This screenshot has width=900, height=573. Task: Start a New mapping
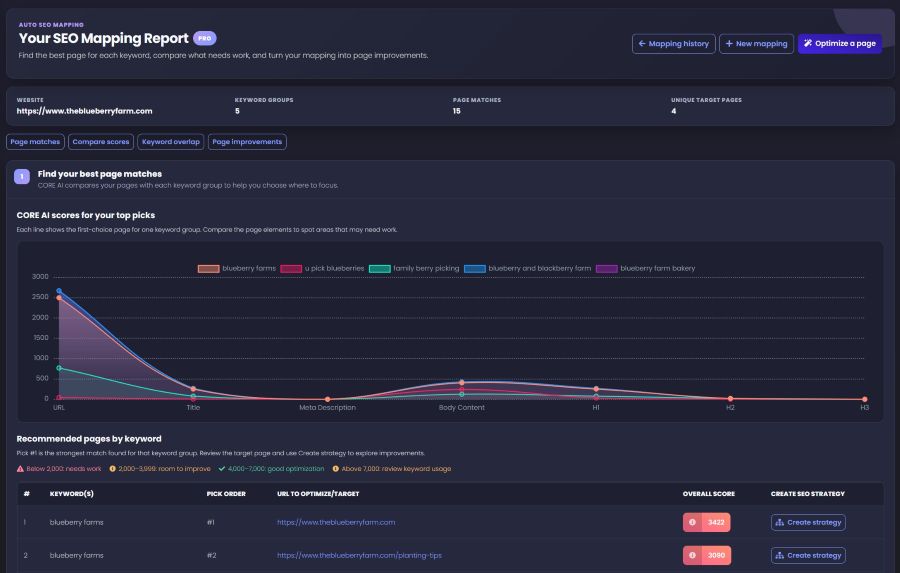(756, 44)
